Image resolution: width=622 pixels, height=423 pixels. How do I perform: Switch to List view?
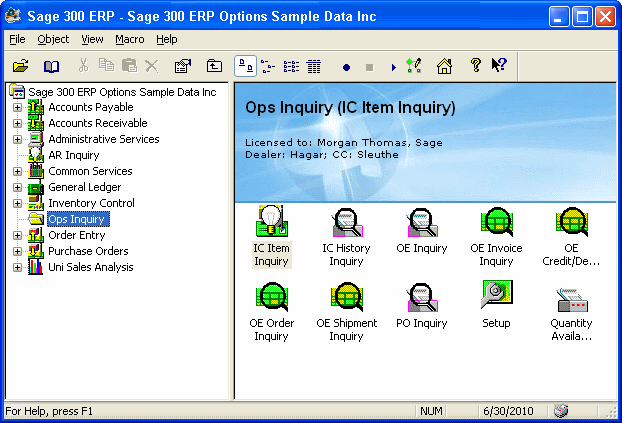click(x=291, y=66)
